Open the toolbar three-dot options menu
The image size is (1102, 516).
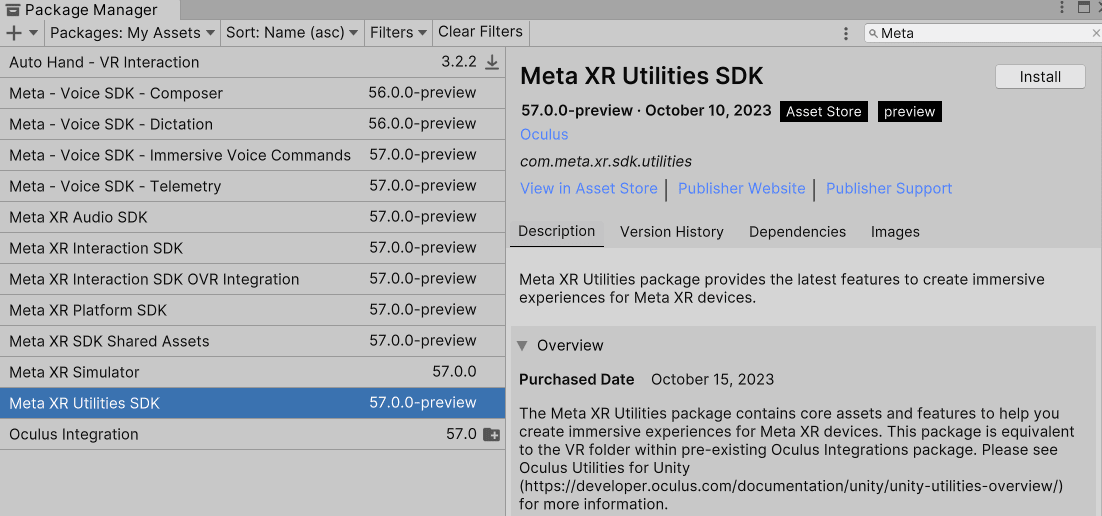[x=847, y=33]
